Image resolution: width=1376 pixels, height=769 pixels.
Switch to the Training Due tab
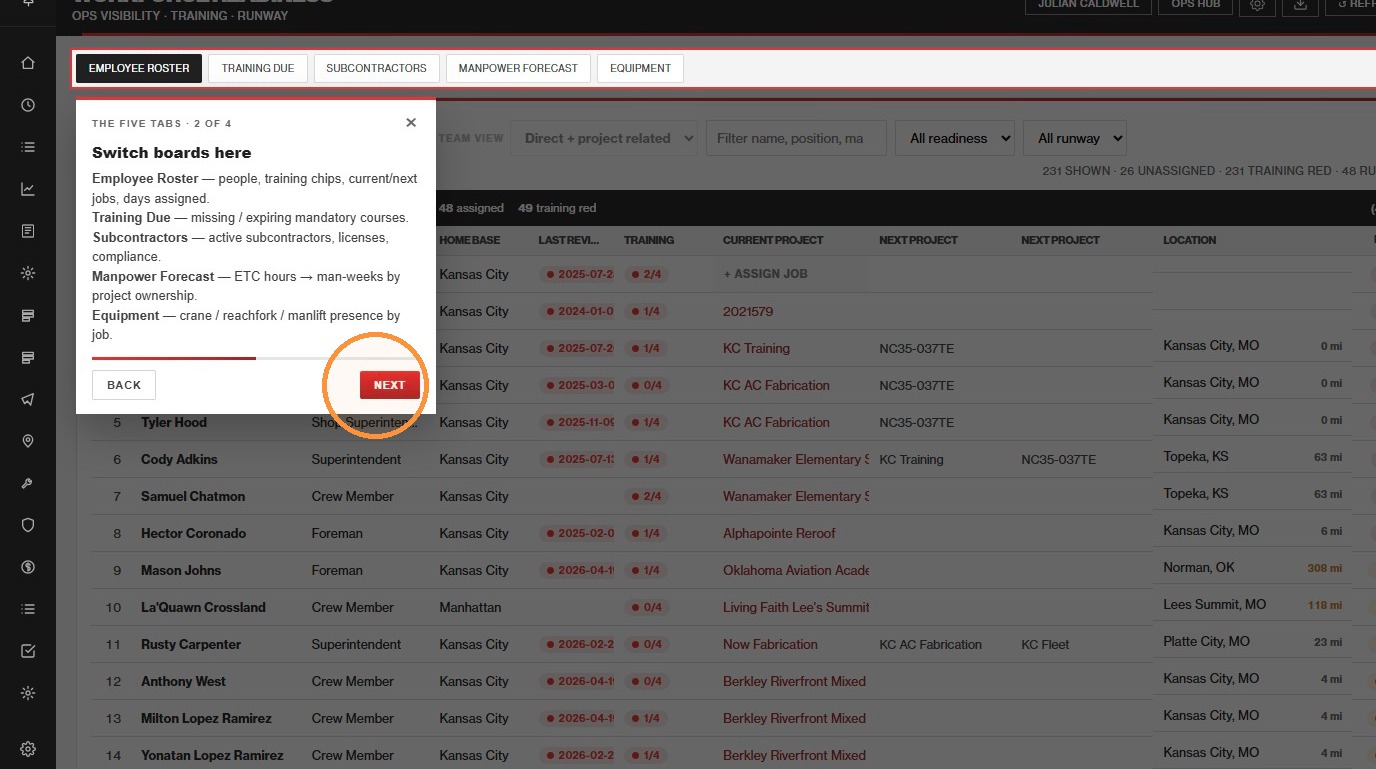(x=258, y=68)
